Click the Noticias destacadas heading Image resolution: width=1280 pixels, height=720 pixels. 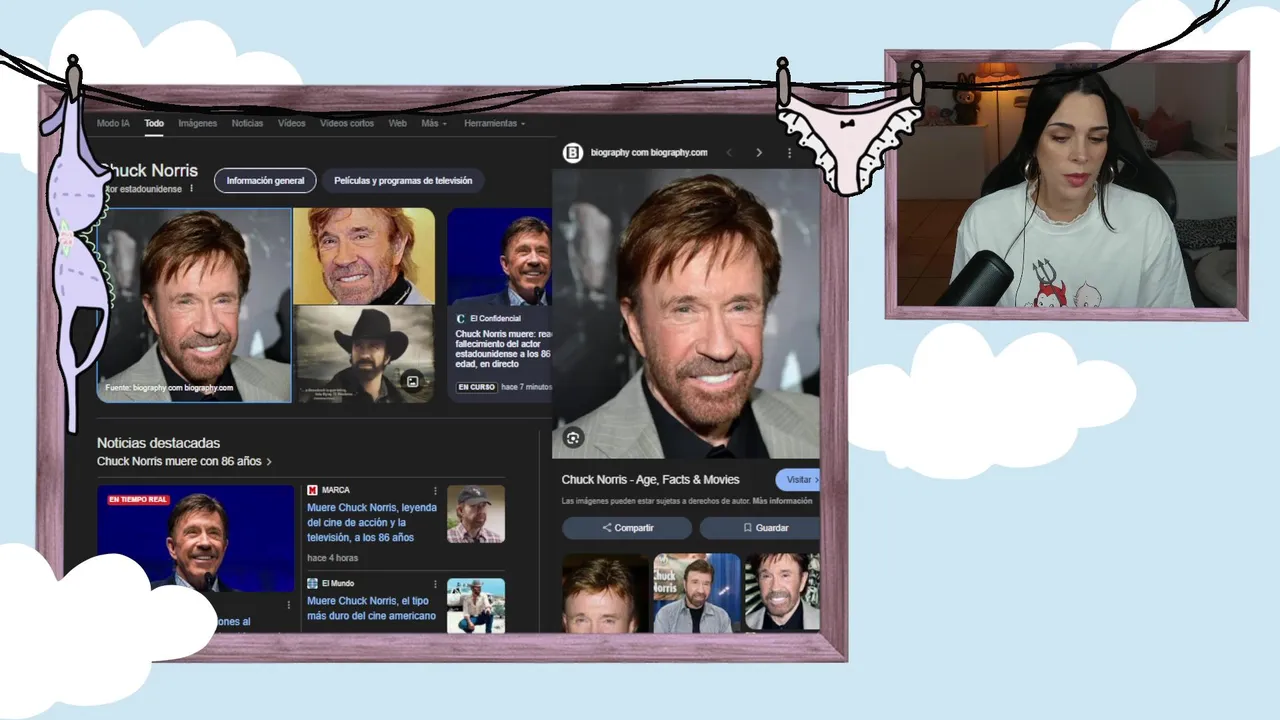click(x=158, y=443)
